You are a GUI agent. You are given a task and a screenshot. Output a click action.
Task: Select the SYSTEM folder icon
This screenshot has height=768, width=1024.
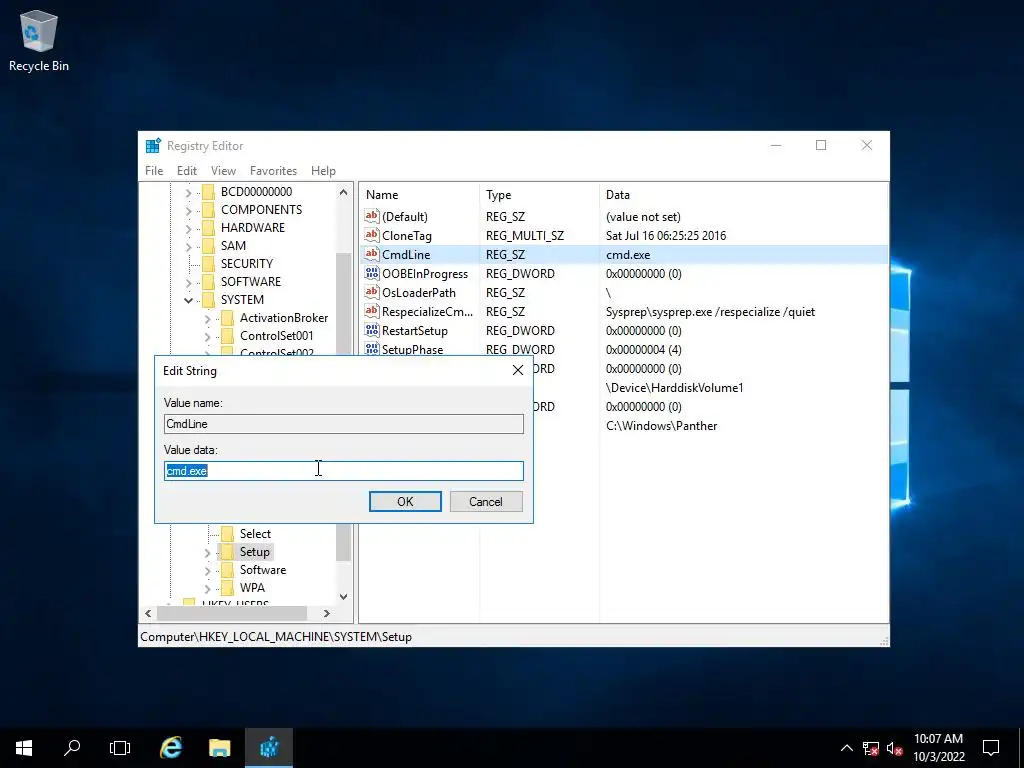pos(208,299)
